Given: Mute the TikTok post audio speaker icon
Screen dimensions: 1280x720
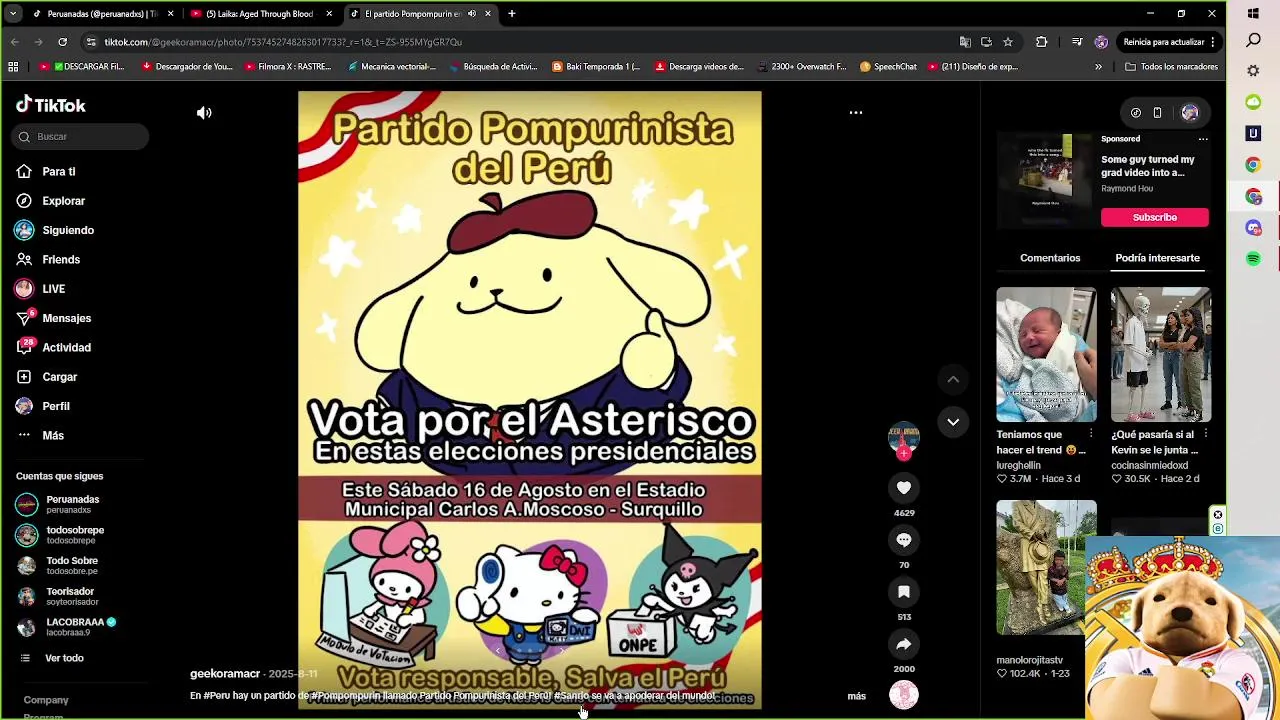Looking at the screenshot, I should tap(204, 113).
